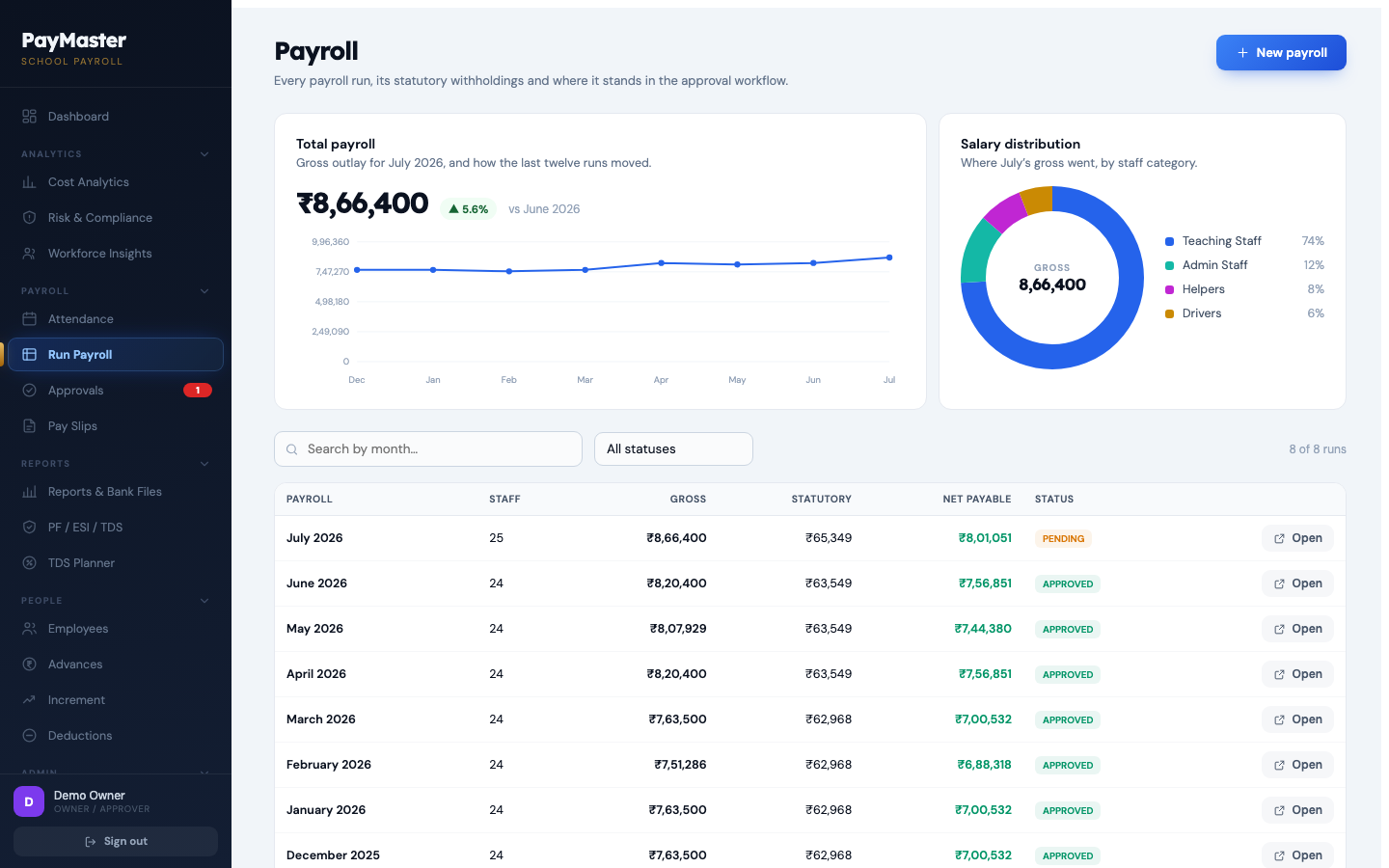
Task: Collapse the Payroll sidebar section
Action: (204, 291)
